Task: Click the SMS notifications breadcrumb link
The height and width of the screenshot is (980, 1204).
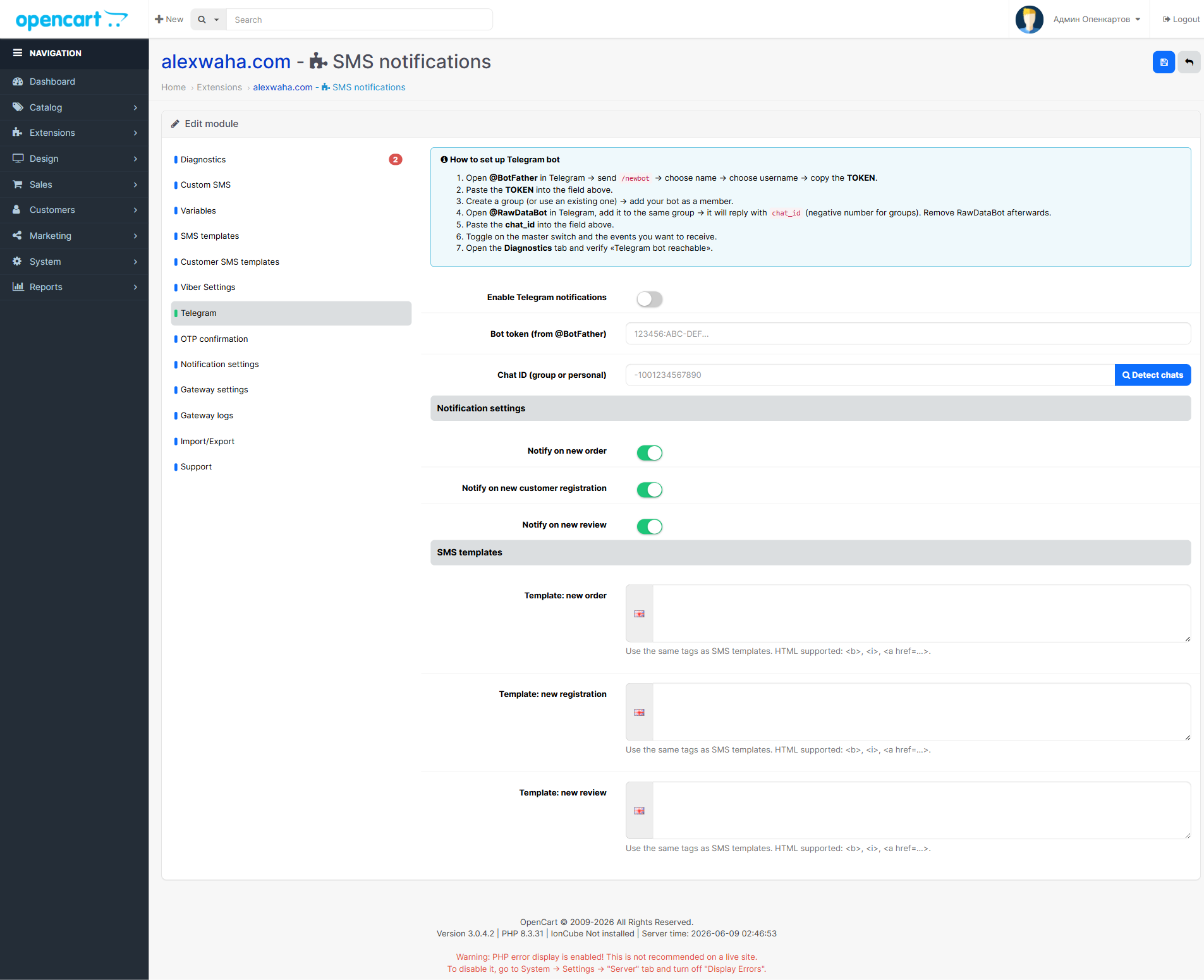Action: pos(329,87)
